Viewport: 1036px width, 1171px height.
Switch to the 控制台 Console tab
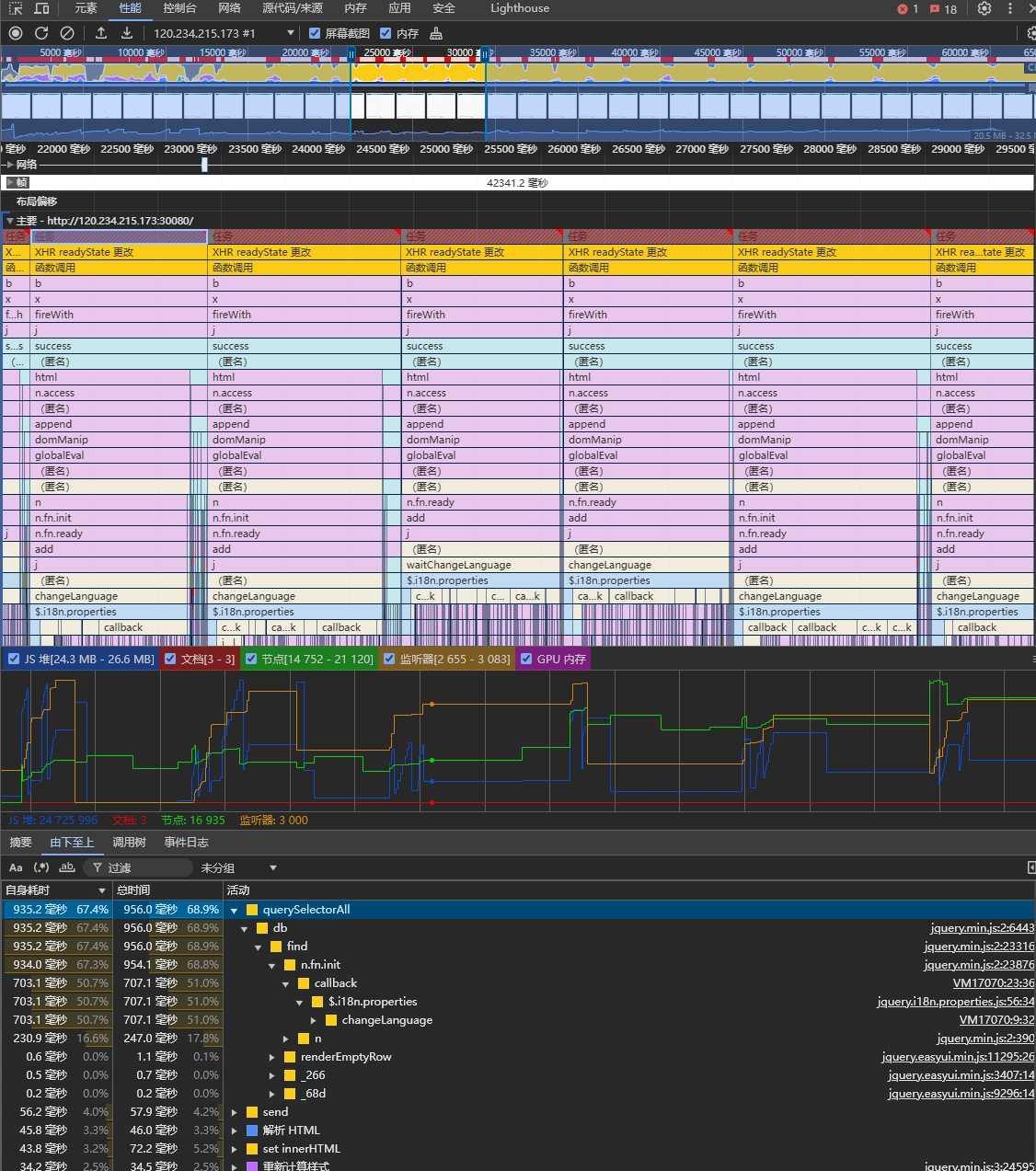pos(179,8)
